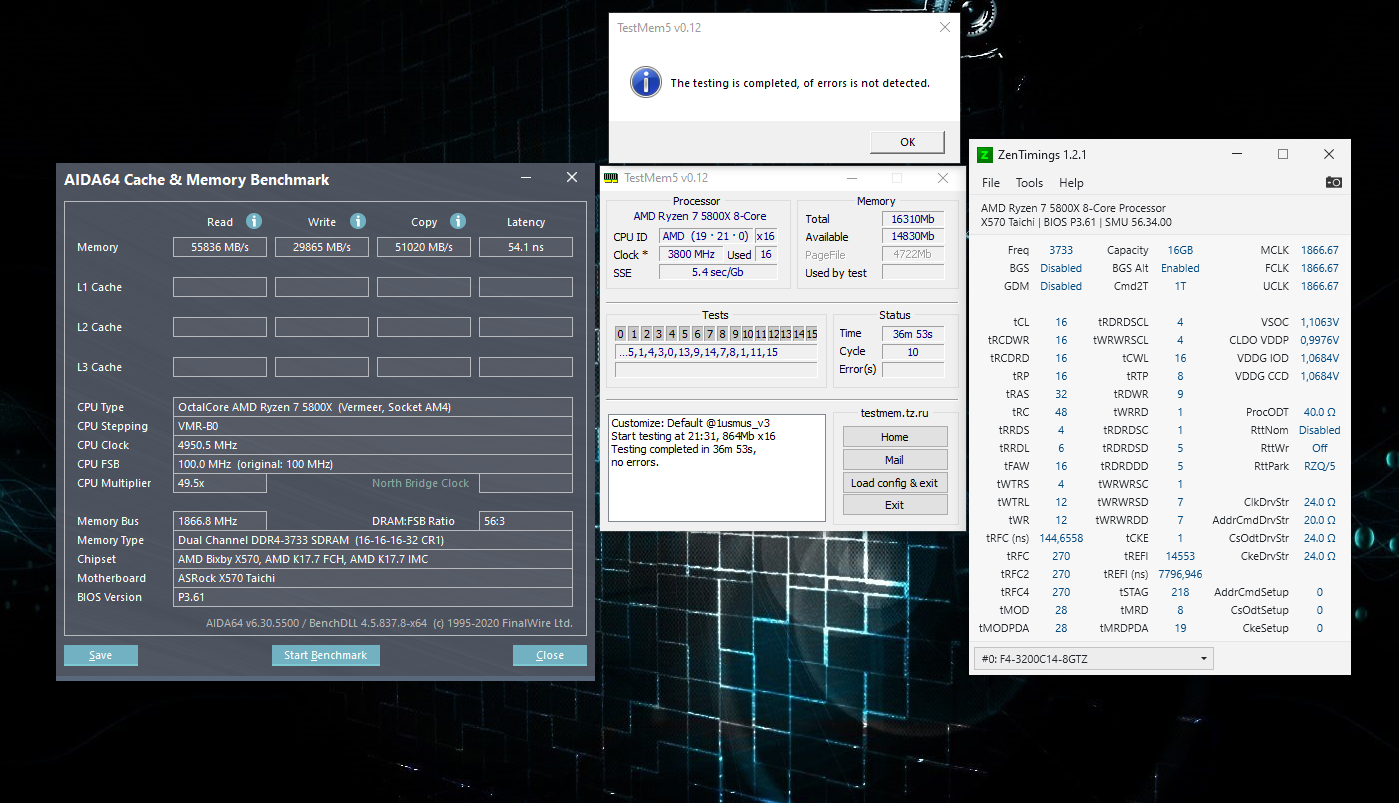1399x803 pixels.
Task: Click the RttPark RZQ/5 value
Action: (1319, 466)
